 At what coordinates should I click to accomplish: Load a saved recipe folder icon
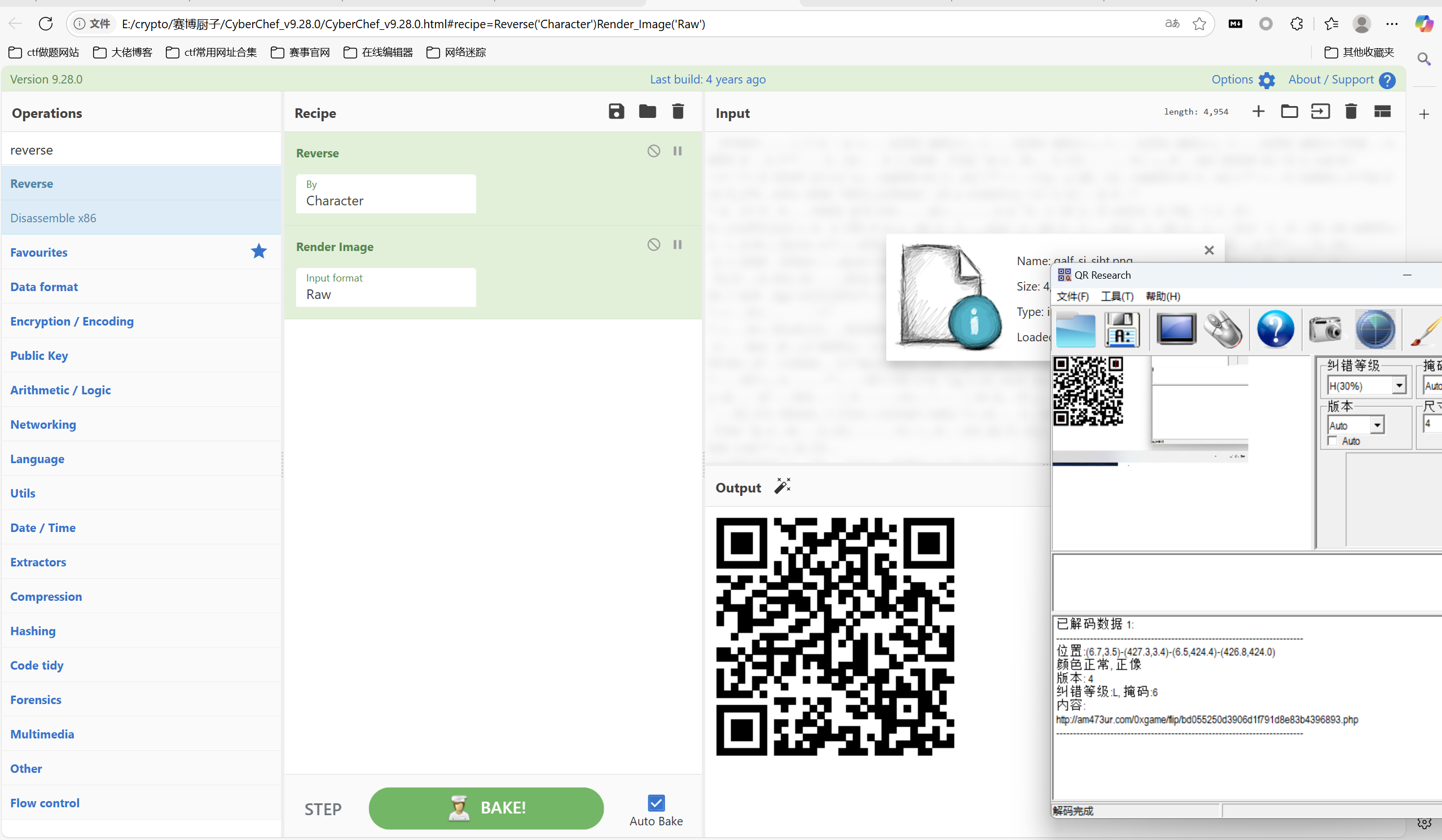coord(647,112)
